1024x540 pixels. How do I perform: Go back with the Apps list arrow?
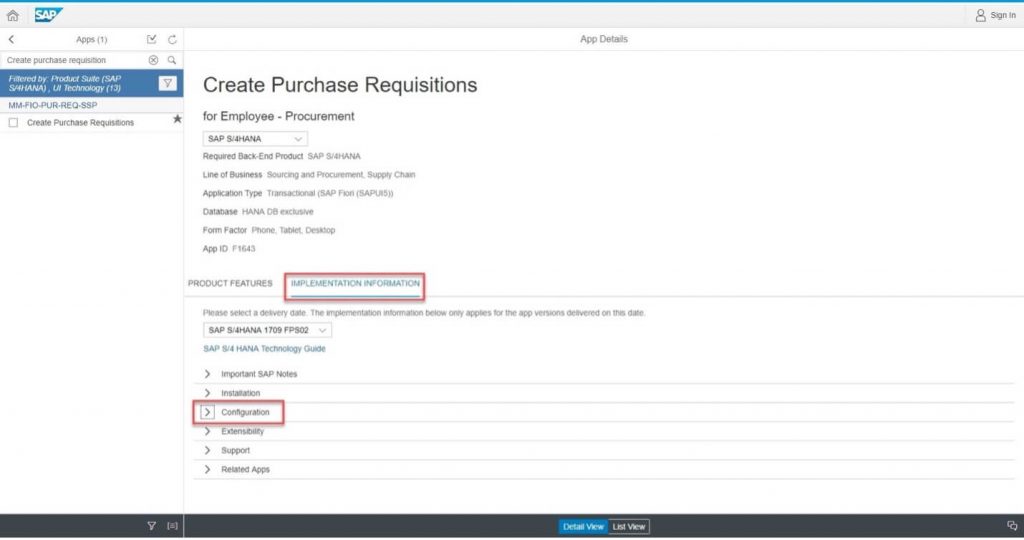(x=11, y=39)
